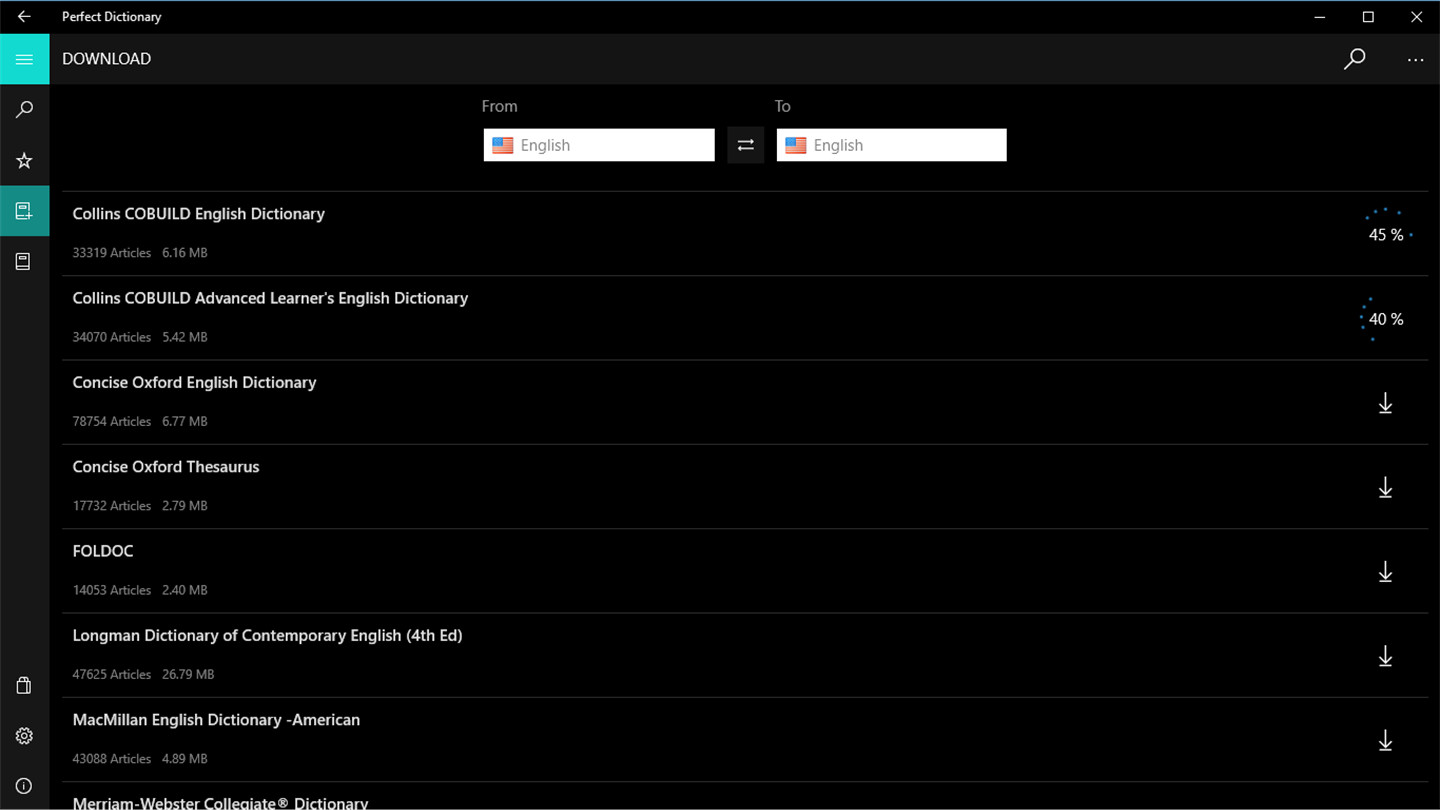This screenshot has height=810, width=1440.
Task: Click the '34070 Articles' text
Action: click(x=112, y=338)
